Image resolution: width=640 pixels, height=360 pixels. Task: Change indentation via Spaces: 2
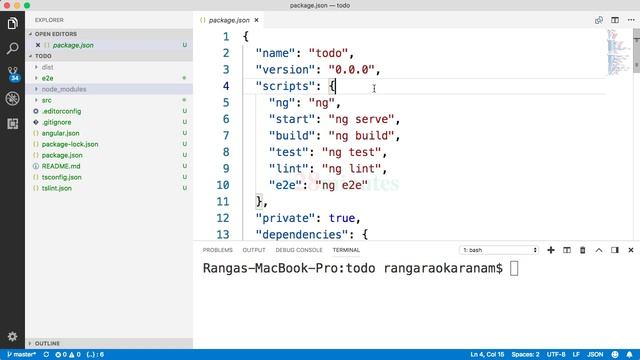pyautogui.click(x=525, y=354)
